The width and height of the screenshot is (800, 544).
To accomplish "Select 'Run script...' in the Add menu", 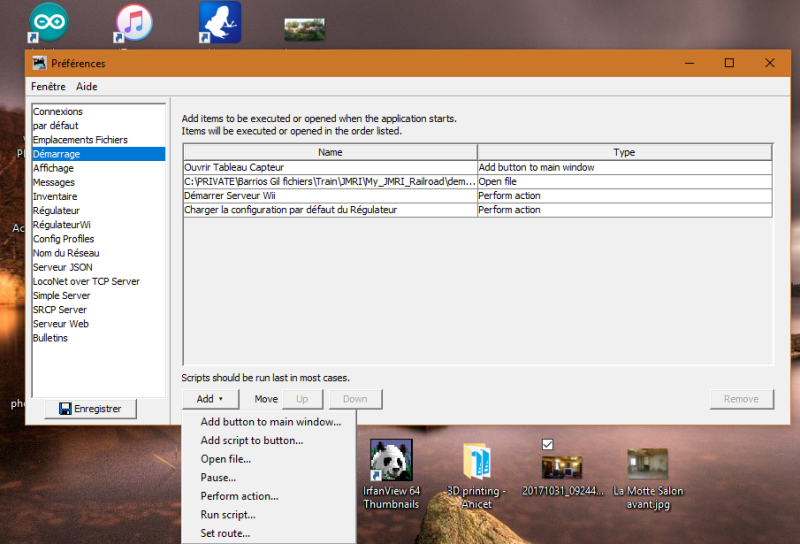I will pyautogui.click(x=228, y=515).
